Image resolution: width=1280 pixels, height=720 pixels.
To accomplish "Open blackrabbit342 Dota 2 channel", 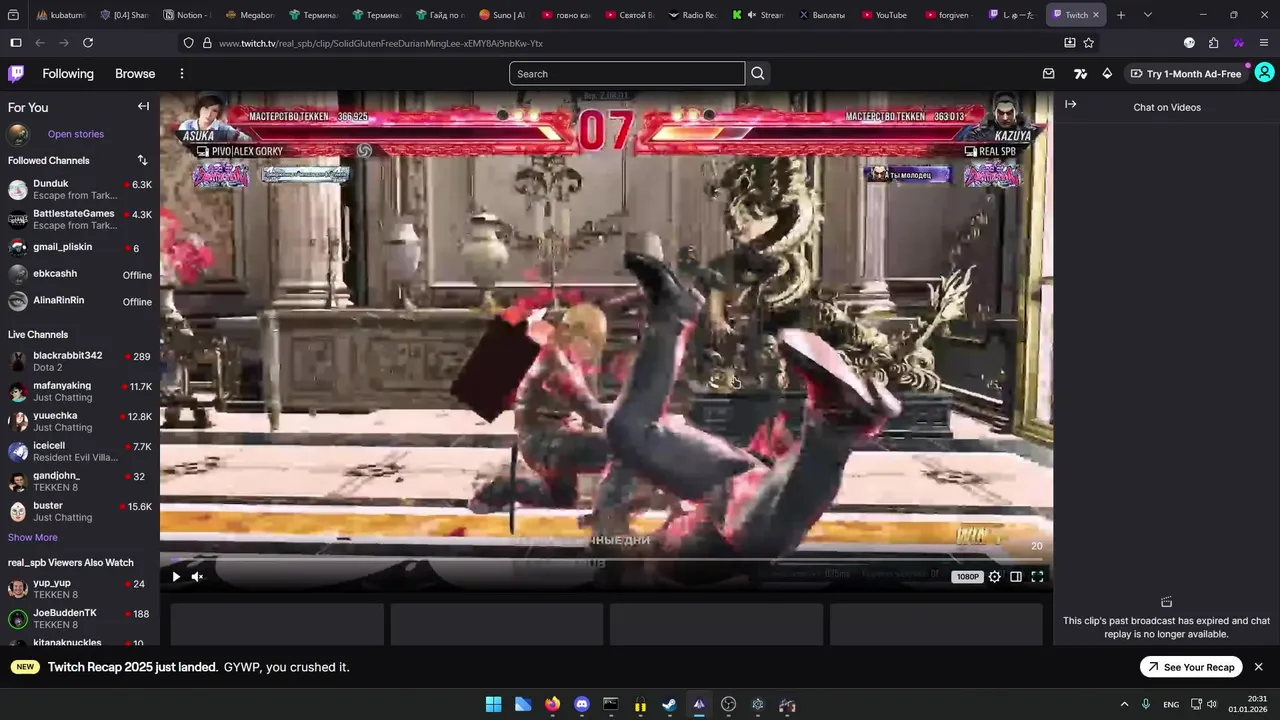I will coord(80,361).
